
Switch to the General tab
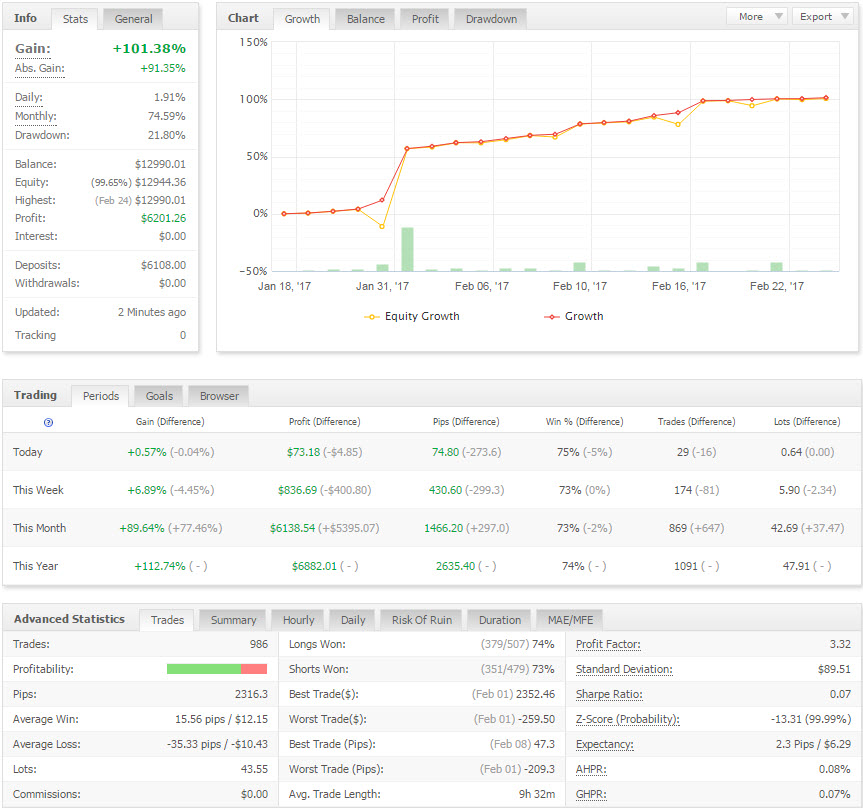133,19
